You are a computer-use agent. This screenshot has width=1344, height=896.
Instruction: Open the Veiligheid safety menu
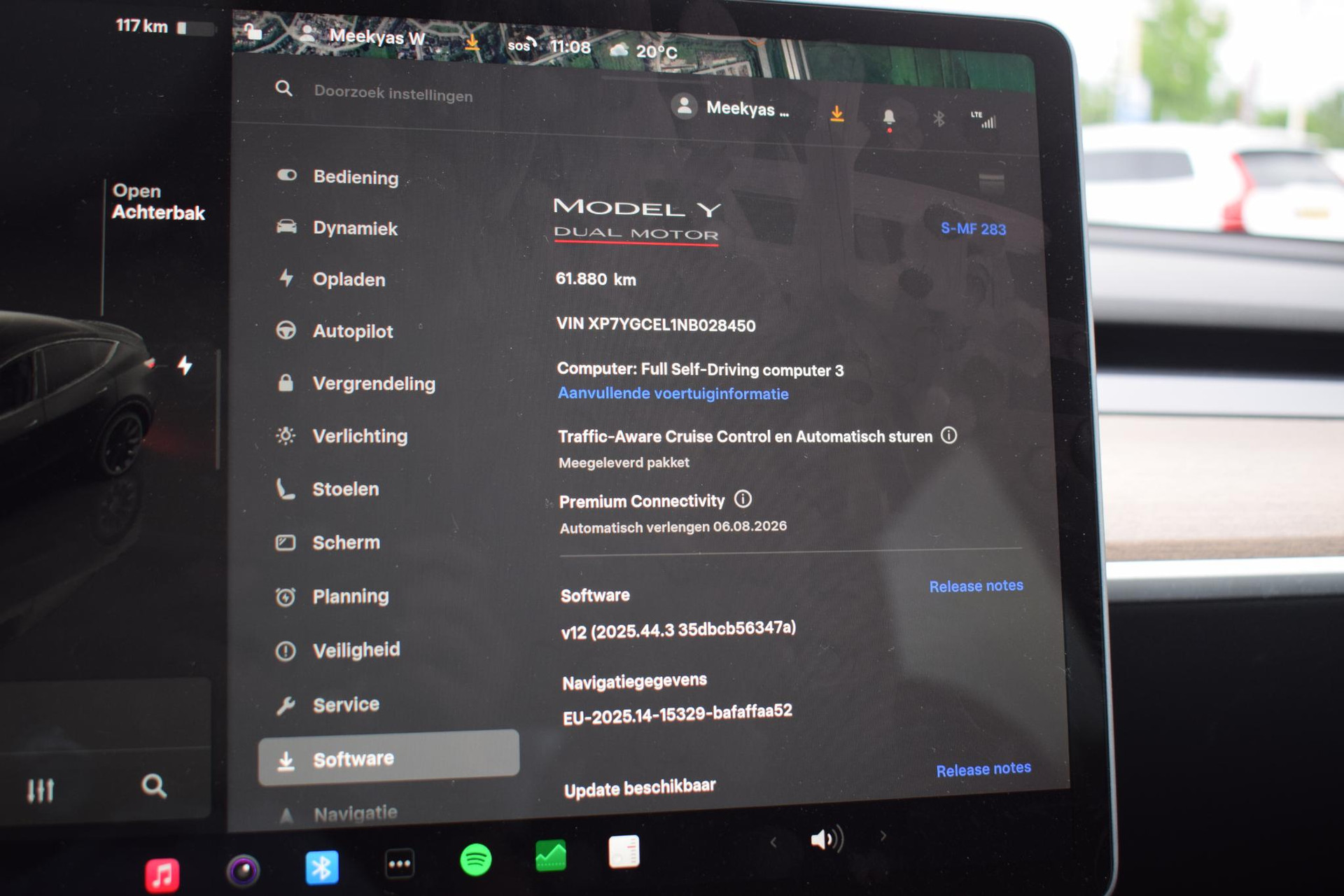[338, 650]
